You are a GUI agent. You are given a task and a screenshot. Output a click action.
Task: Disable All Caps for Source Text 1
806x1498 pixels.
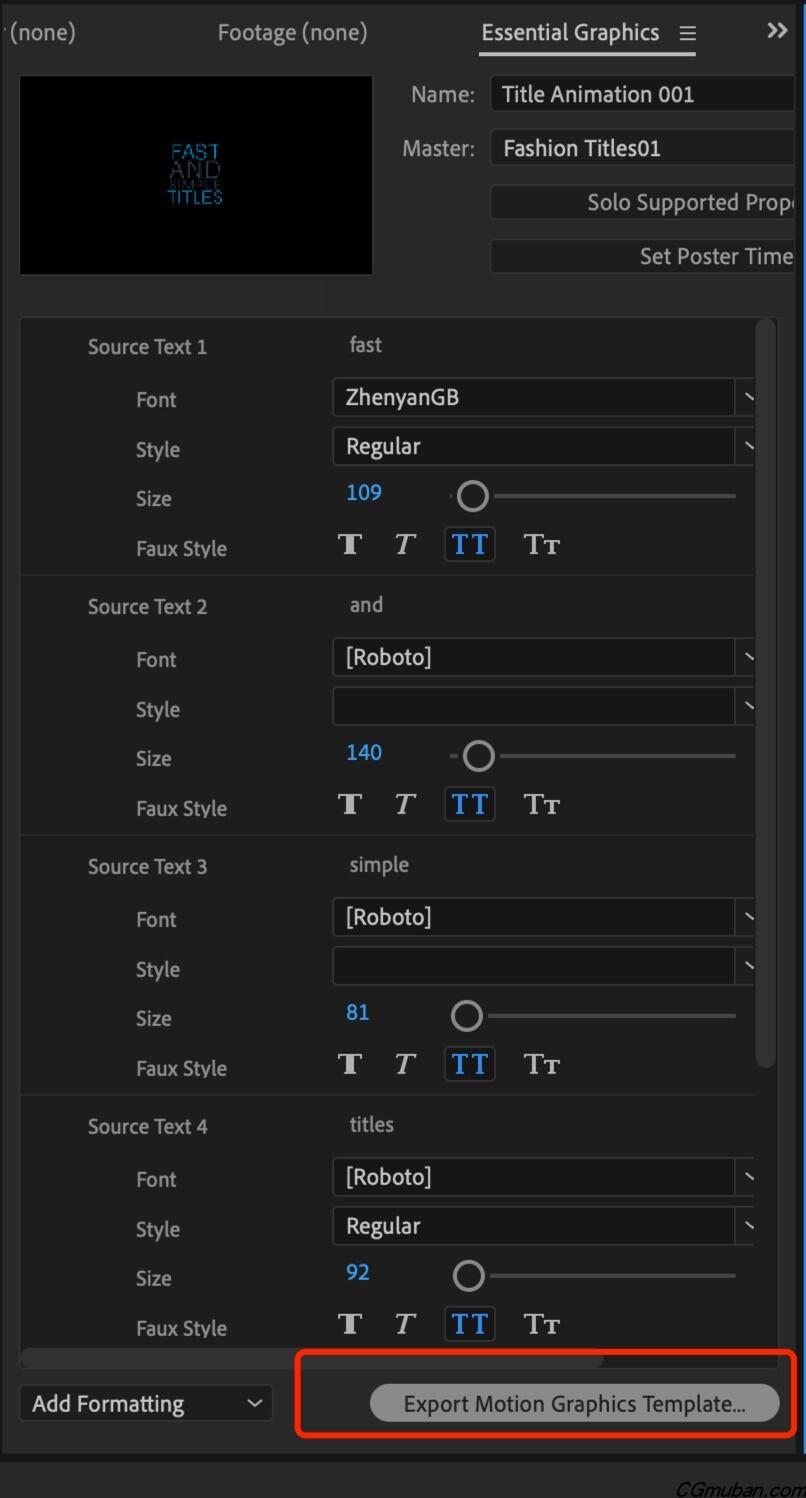(x=469, y=544)
